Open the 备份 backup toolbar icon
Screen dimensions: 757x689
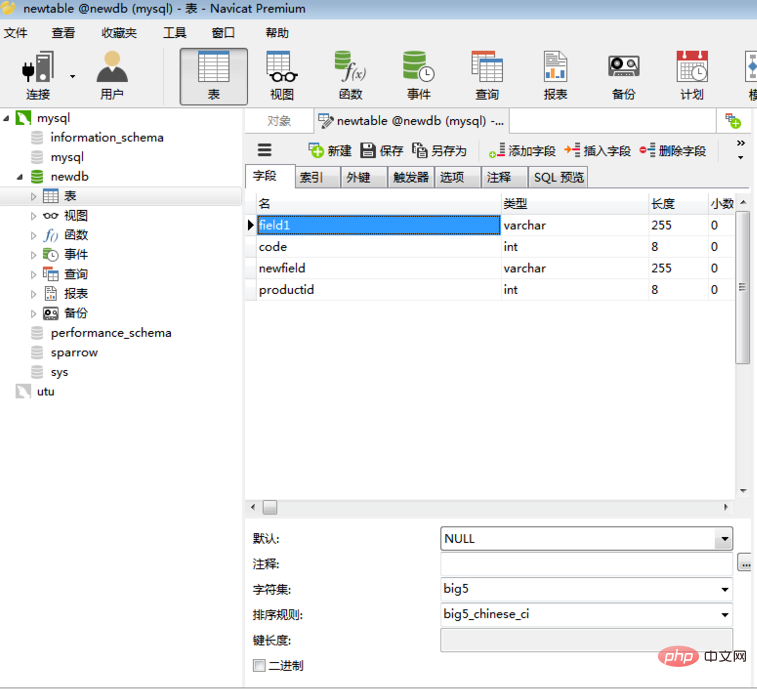(x=624, y=75)
